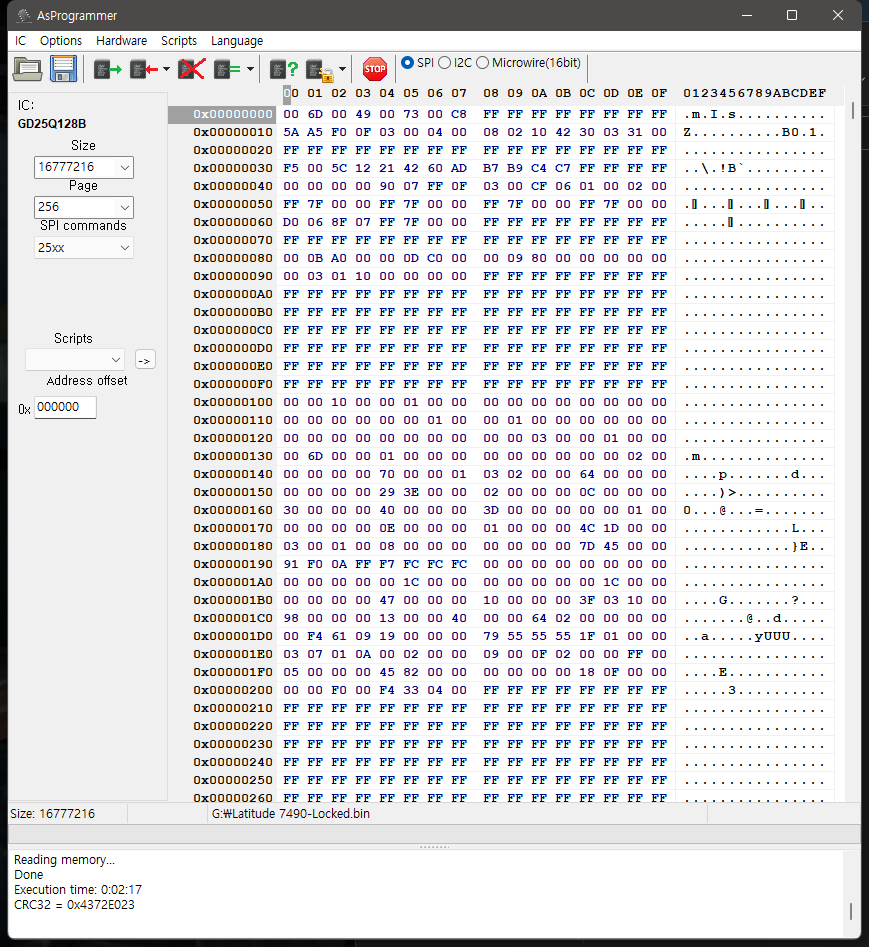Click the 'Size: 16777216' status bar entry
The height and width of the screenshot is (947, 869).
(x=53, y=814)
